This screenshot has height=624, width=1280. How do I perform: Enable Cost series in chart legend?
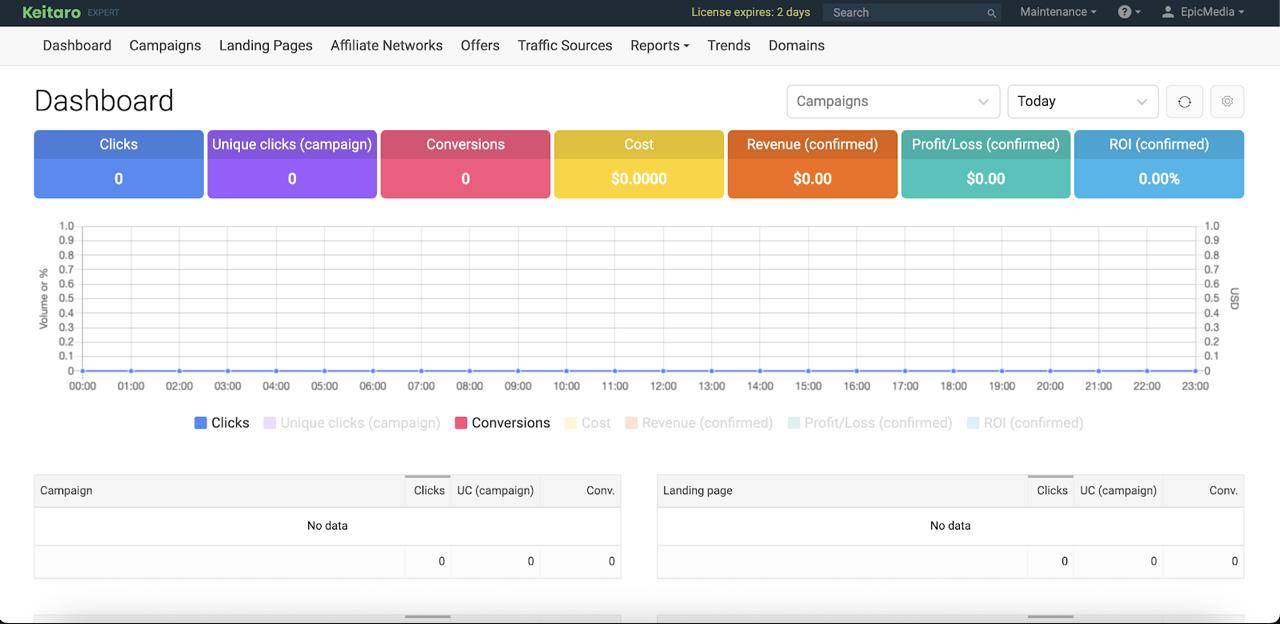pos(588,423)
